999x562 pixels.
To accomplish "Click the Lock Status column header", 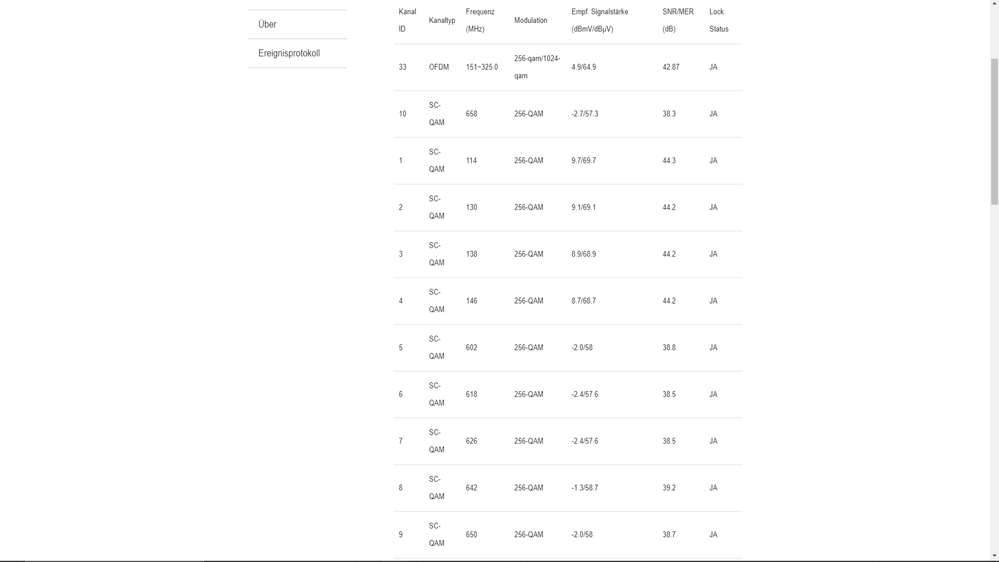I will tap(719, 20).
